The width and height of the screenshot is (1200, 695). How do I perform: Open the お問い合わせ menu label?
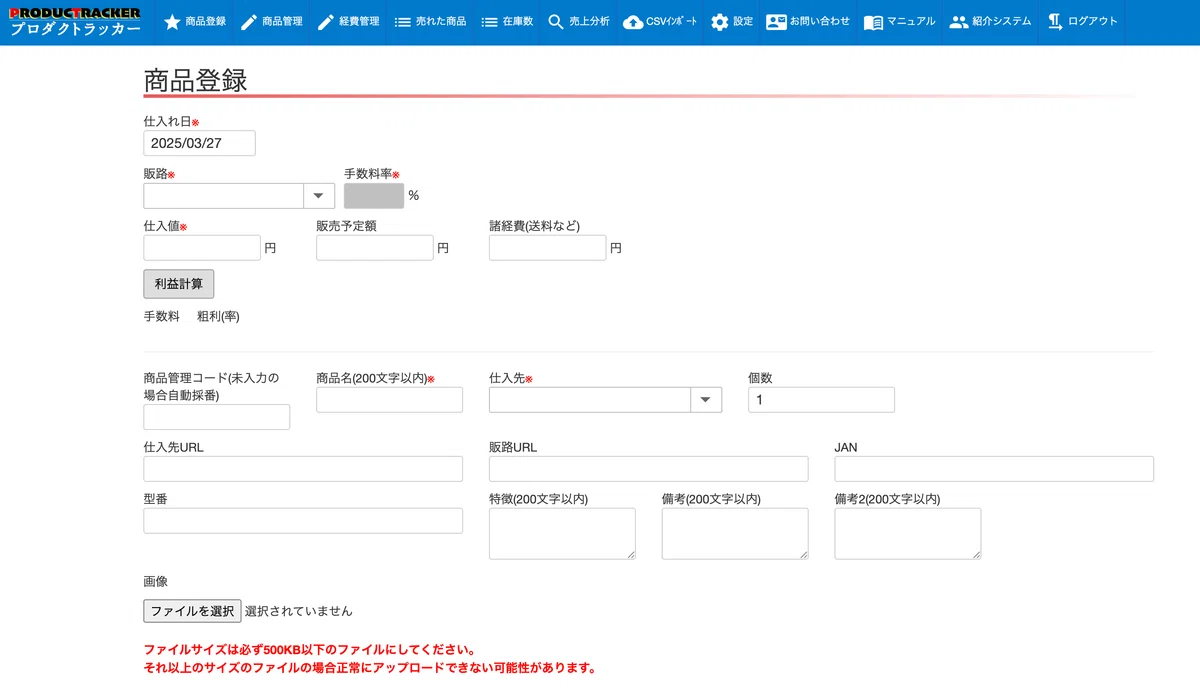[820, 22]
